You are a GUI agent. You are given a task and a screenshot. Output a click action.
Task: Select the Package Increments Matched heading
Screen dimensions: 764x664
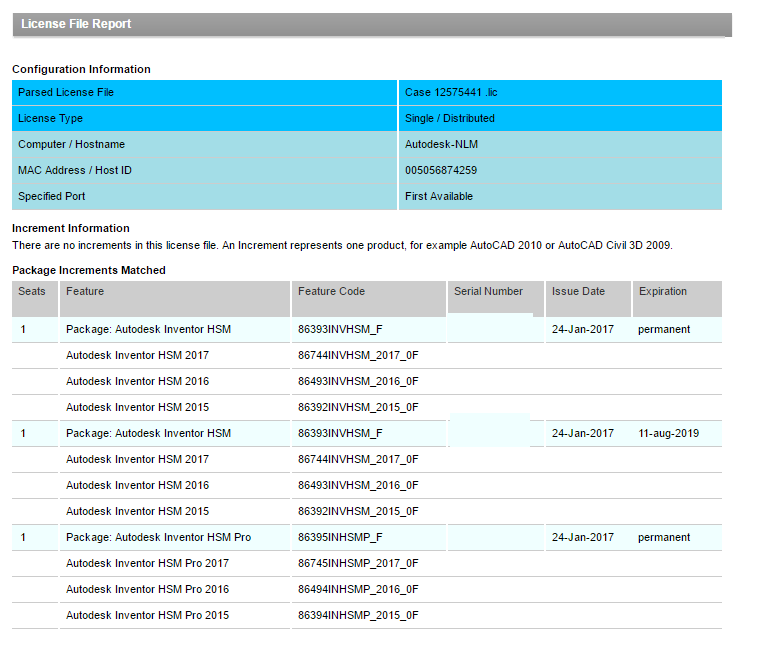click(89, 270)
